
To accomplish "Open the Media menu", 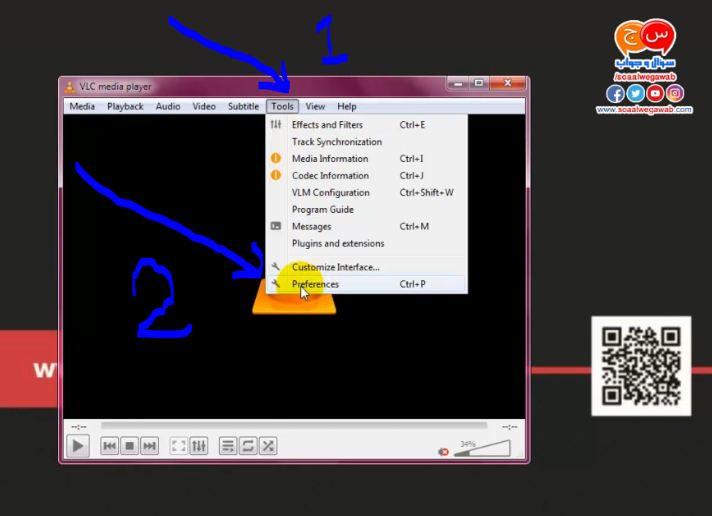I will coord(82,106).
